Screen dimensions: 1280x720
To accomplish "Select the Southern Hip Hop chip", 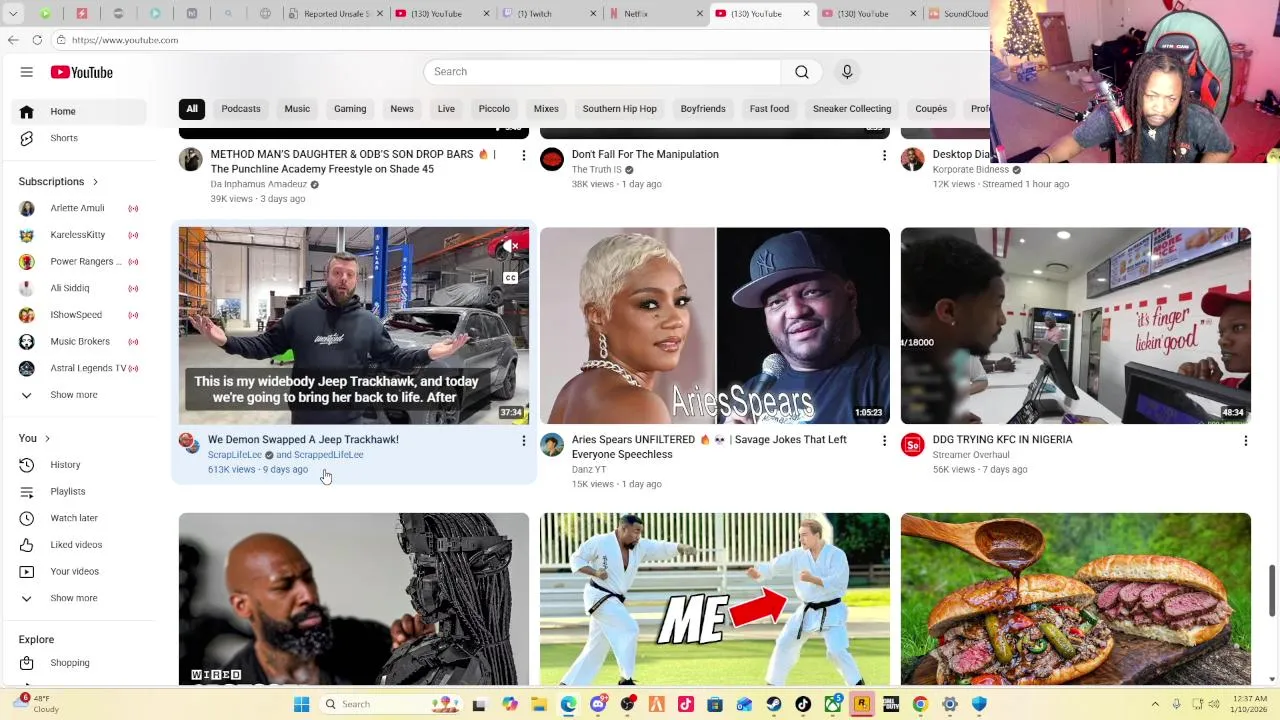I will 620,109.
